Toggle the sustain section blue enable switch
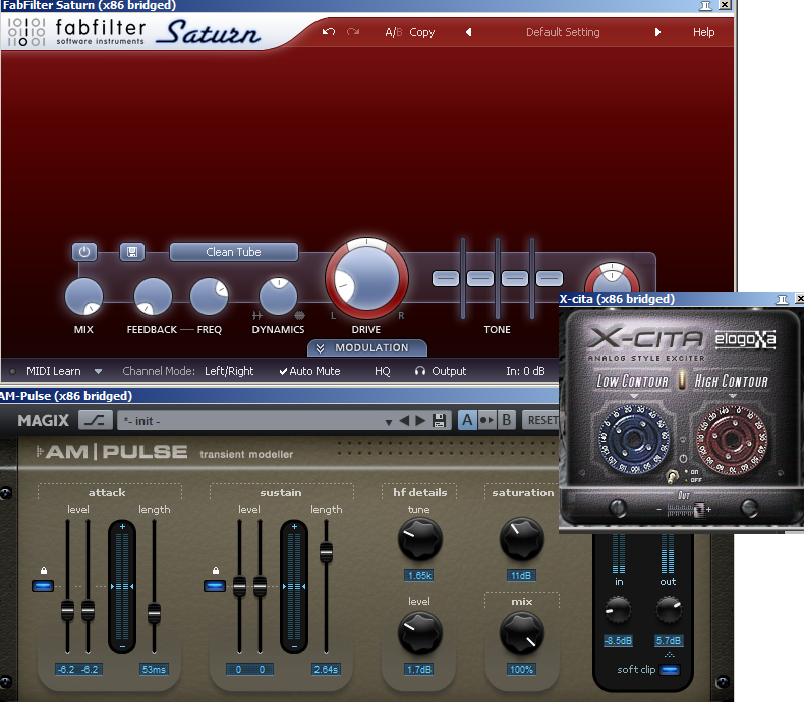 click(215, 586)
